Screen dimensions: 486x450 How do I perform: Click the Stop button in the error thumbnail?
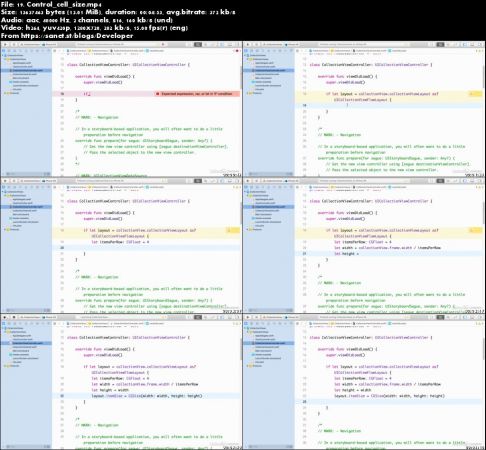[x=14, y=44]
